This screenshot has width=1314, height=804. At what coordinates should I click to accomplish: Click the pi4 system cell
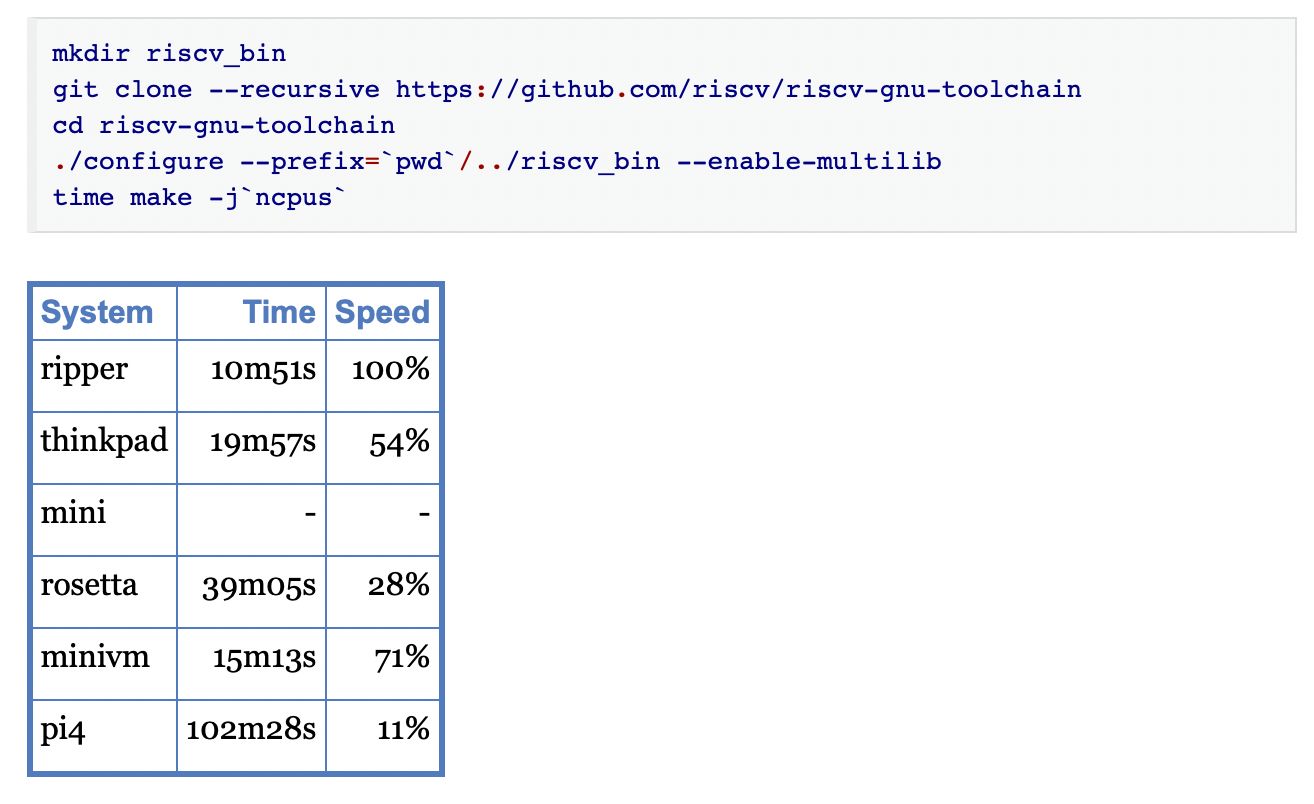tap(63, 730)
